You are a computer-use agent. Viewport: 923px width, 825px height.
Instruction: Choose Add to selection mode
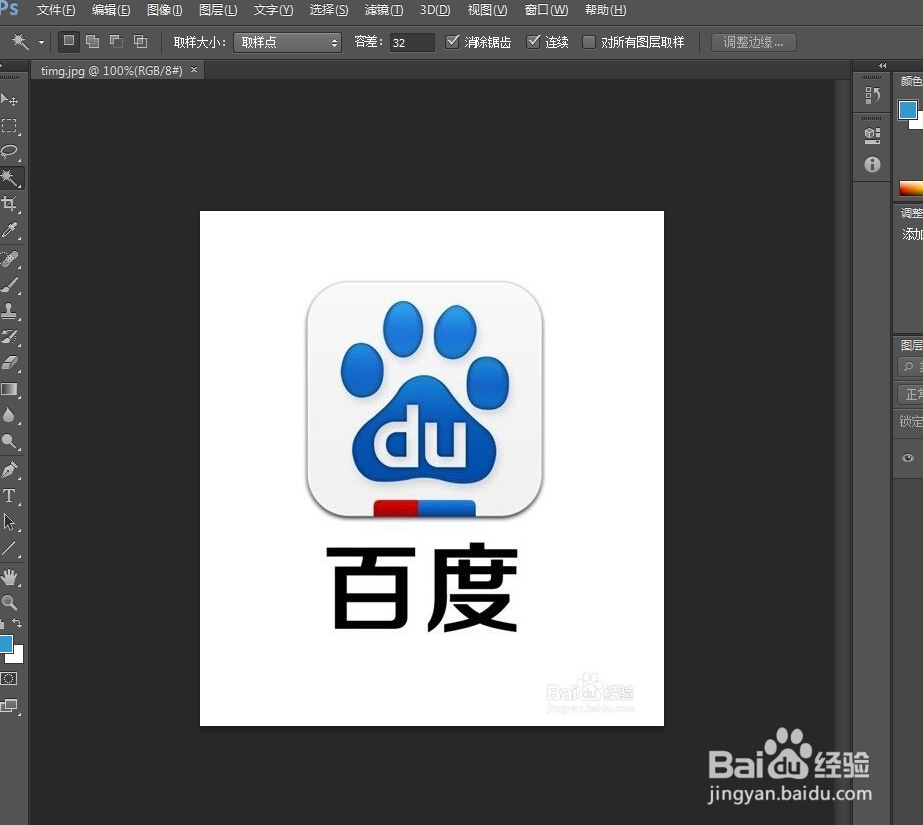(x=92, y=41)
